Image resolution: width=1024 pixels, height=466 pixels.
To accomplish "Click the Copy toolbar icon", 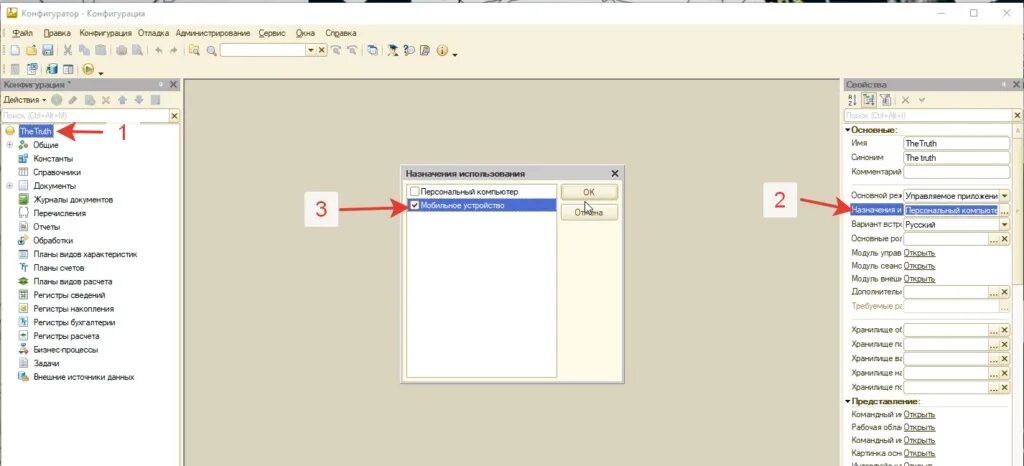I will click(84, 50).
